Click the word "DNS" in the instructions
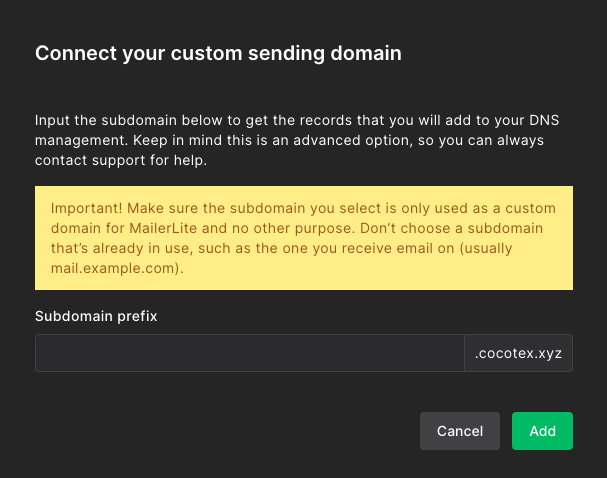The width and height of the screenshot is (607, 478). (545, 118)
